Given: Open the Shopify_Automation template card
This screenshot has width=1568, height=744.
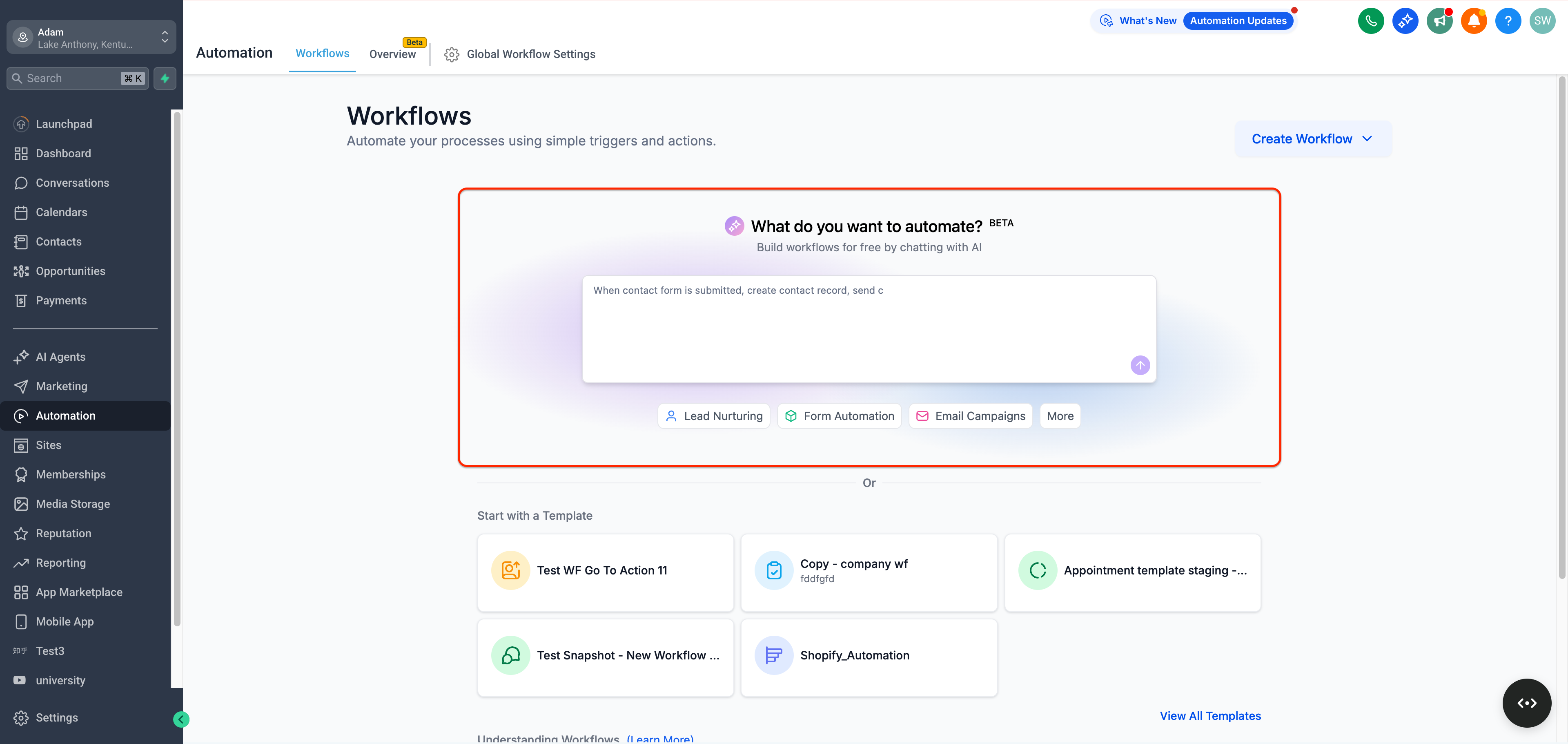Looking at the screenshot, I should click(869, 656).
